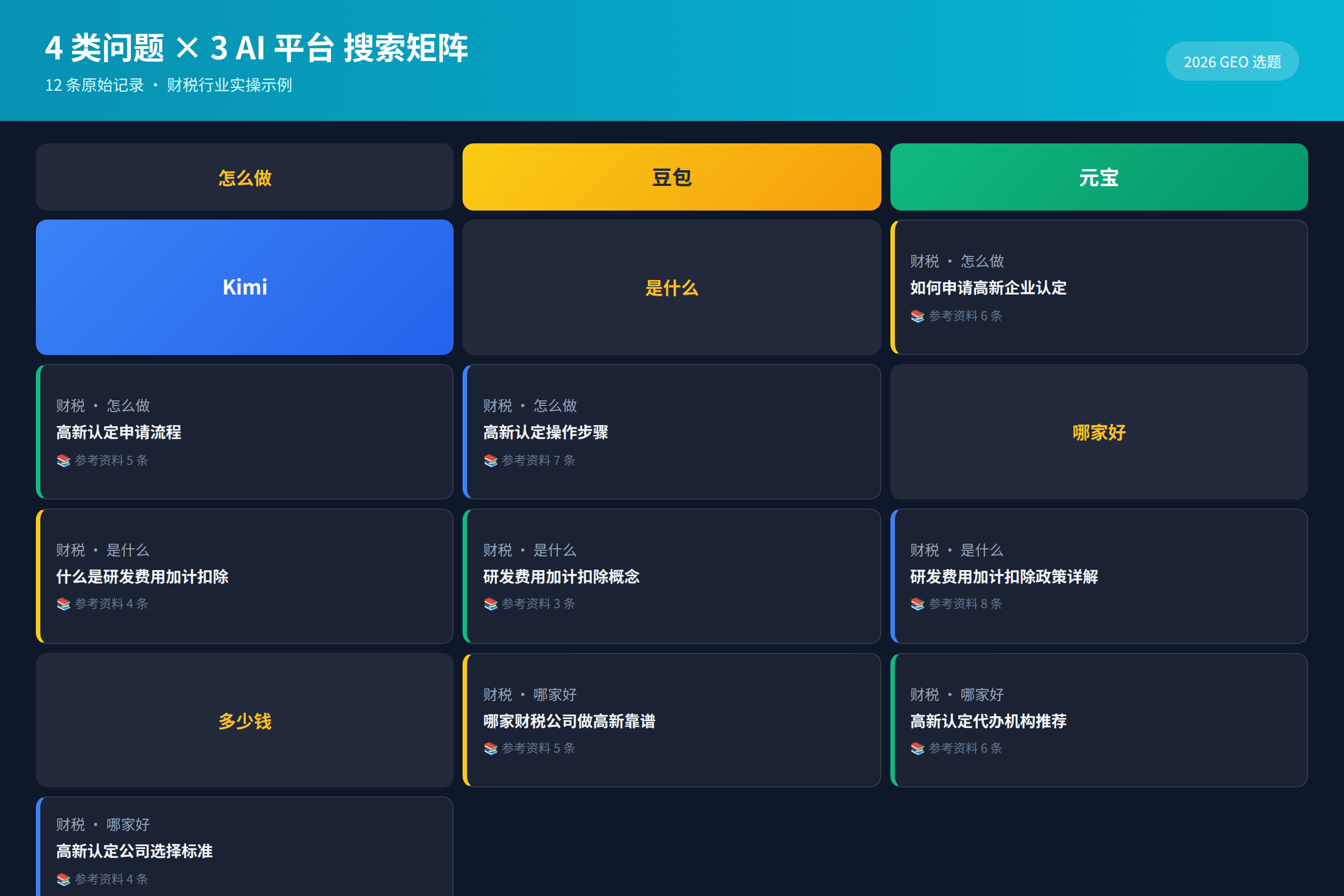Open the 高新认定代办机构推荐 card
This screenshot has width=1344, height=896.
1099,721
